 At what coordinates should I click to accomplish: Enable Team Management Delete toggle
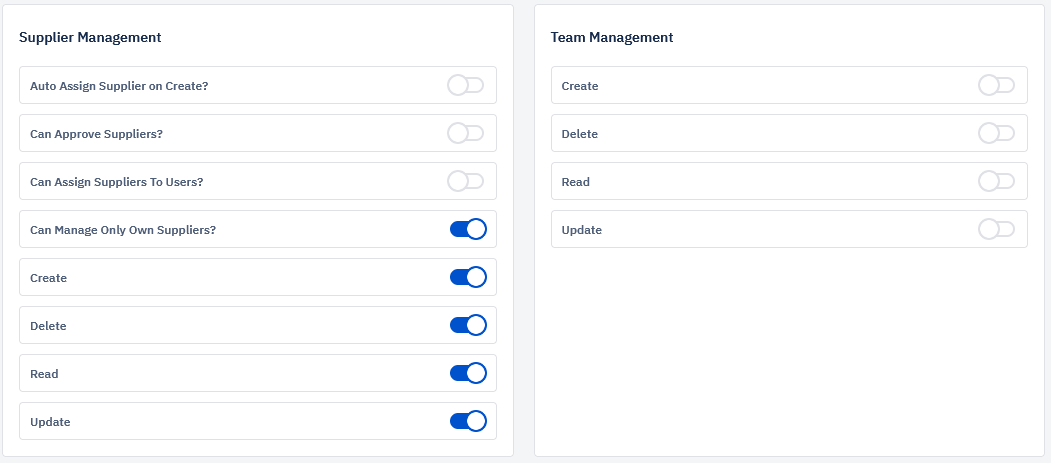click(997, 133)
